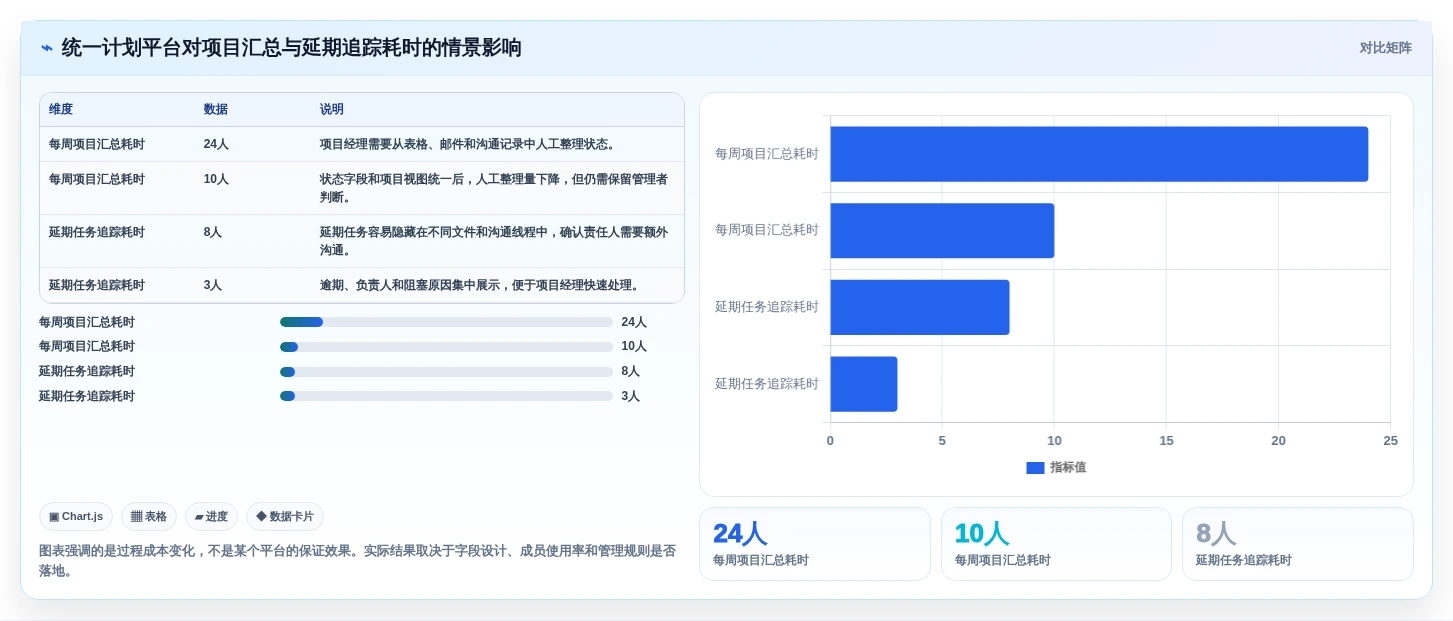The image size is (1453, 621).
Task: Click the footer note starting 图表强调的是过程成本变化
Action: tap(358, 560)
